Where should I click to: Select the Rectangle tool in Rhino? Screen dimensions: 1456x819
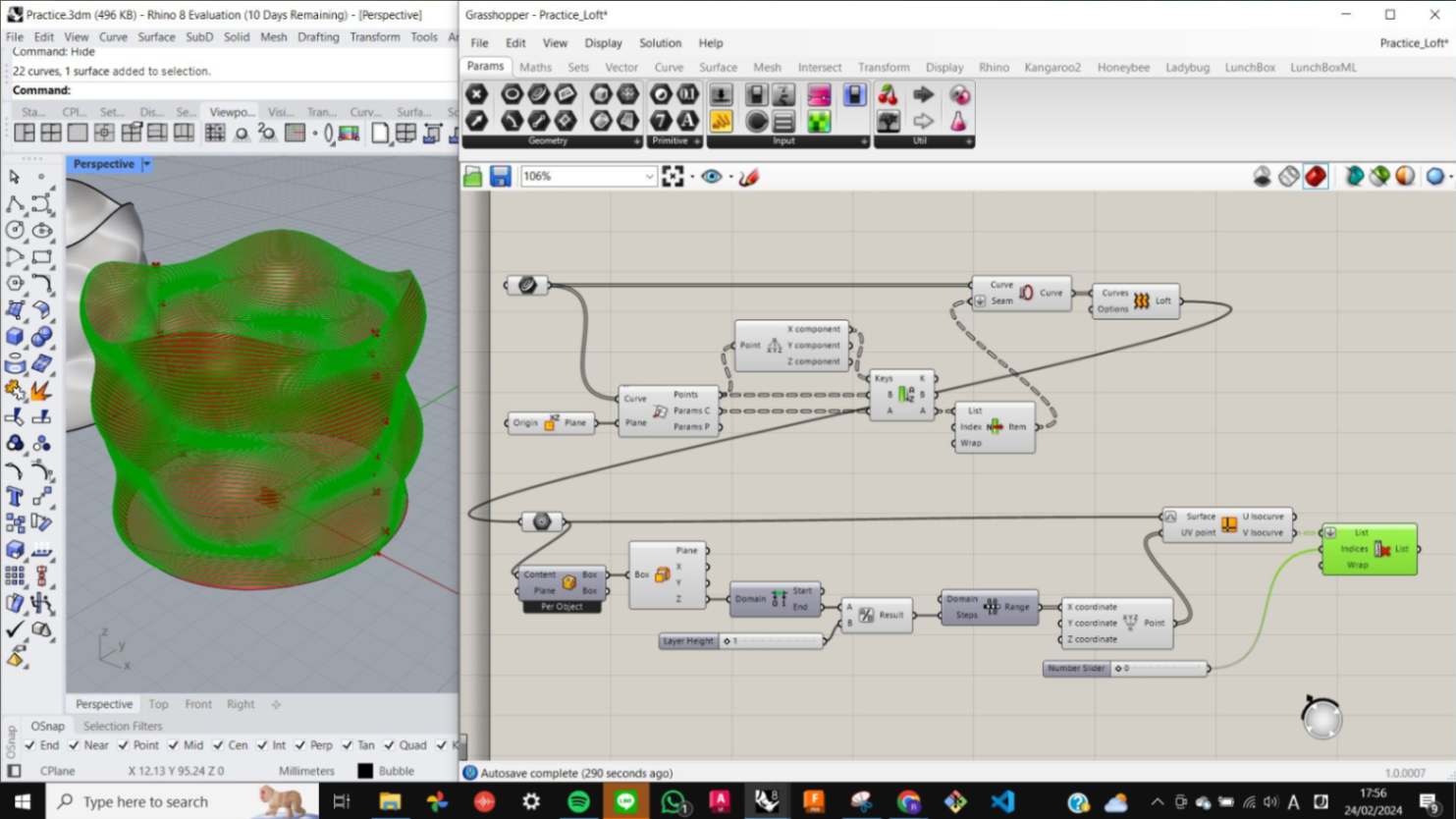tap(41, 256)
